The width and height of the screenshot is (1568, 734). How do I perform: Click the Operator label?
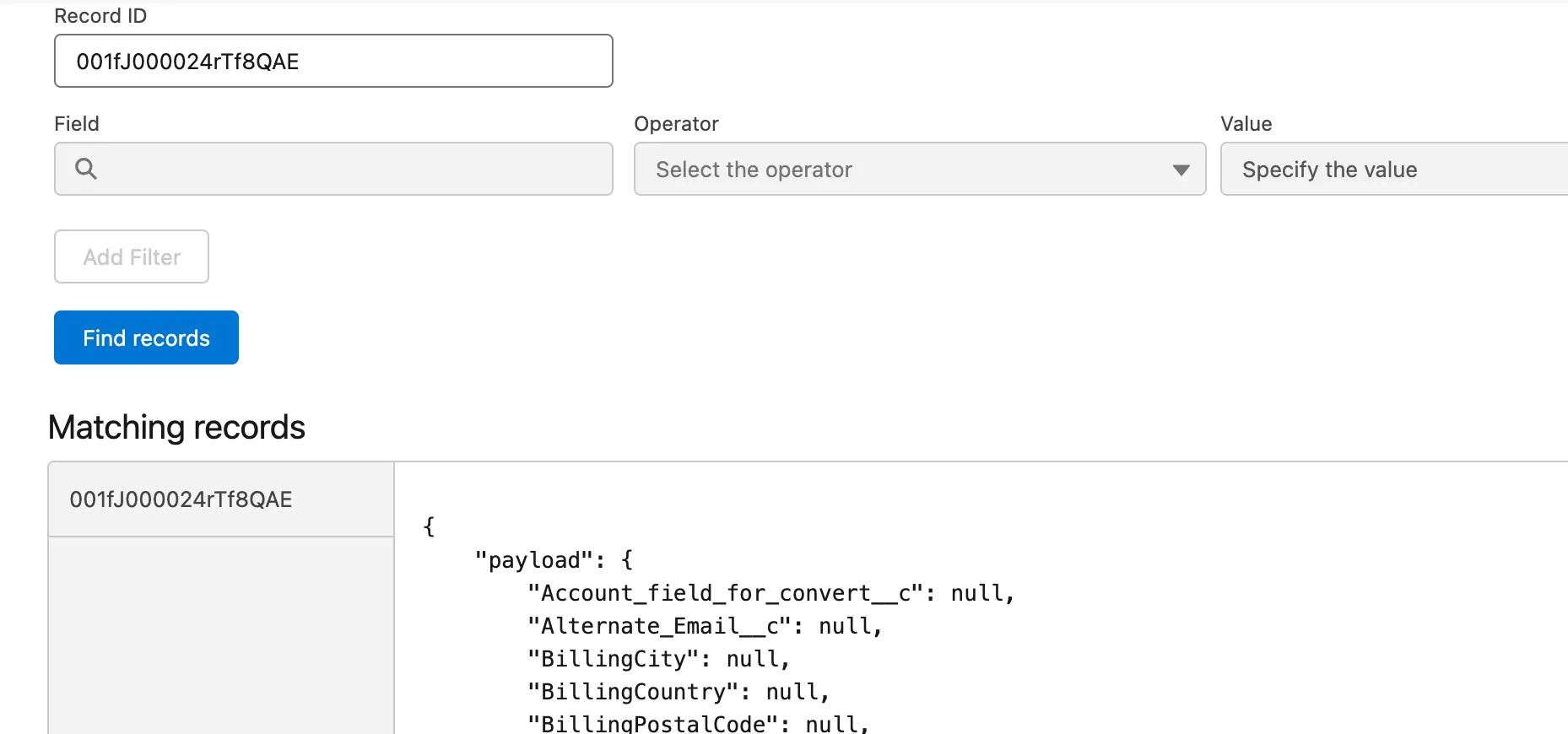676,124
